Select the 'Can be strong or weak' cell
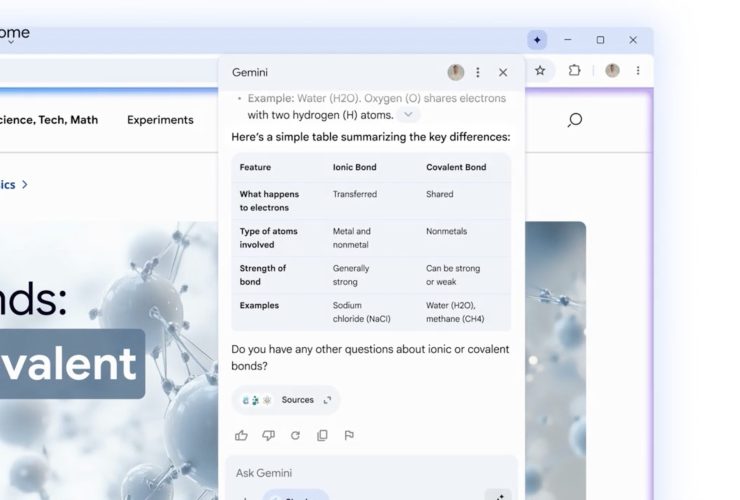The width and height of the screenshot is (740, 500). [x=453, y=275]
